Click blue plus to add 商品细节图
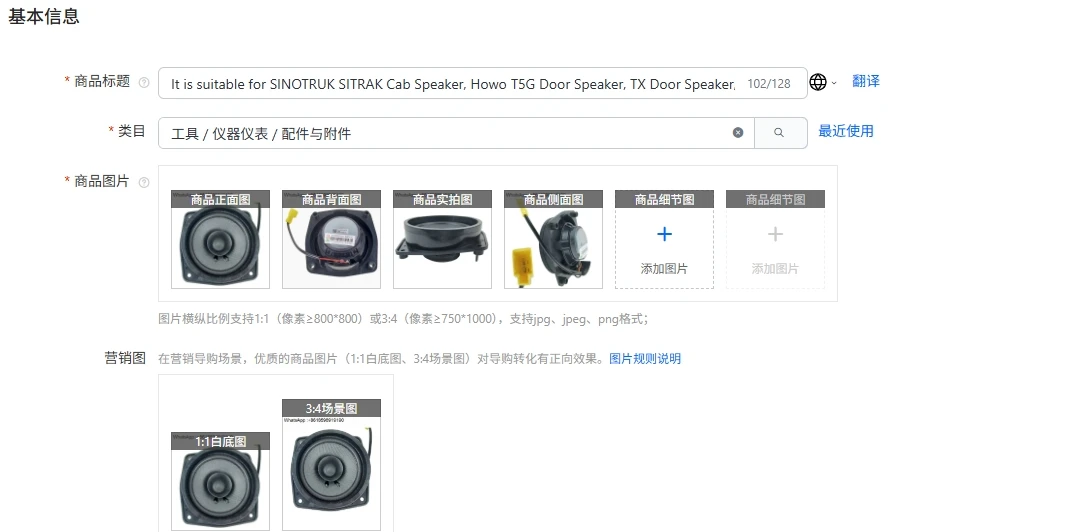Viewport: 1088px width, 532px height. click(x=665, y=234)
